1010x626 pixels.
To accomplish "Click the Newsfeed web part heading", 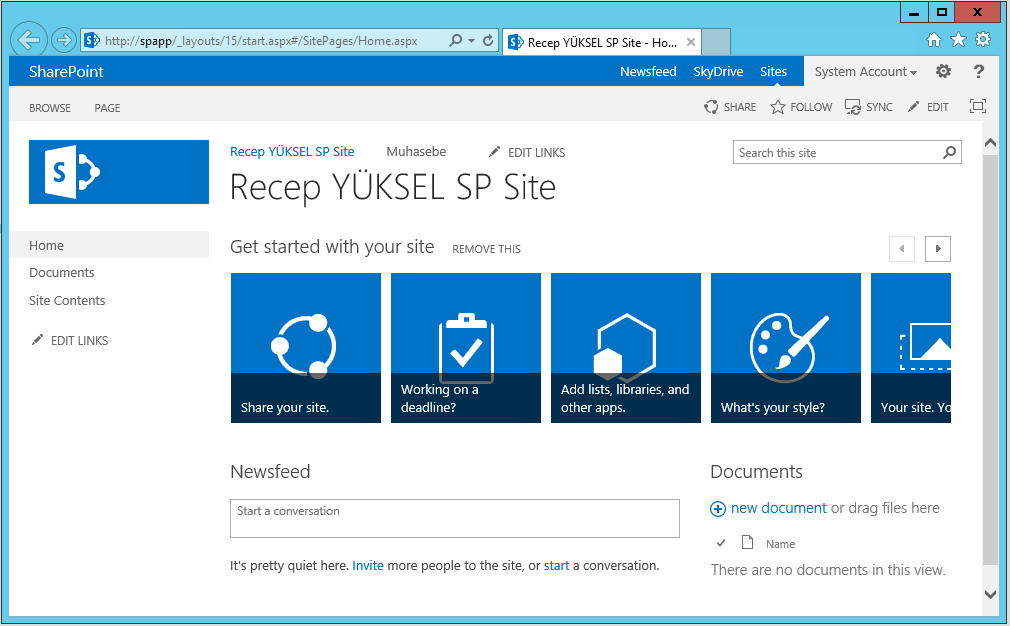I will click(x=270, y=471).
